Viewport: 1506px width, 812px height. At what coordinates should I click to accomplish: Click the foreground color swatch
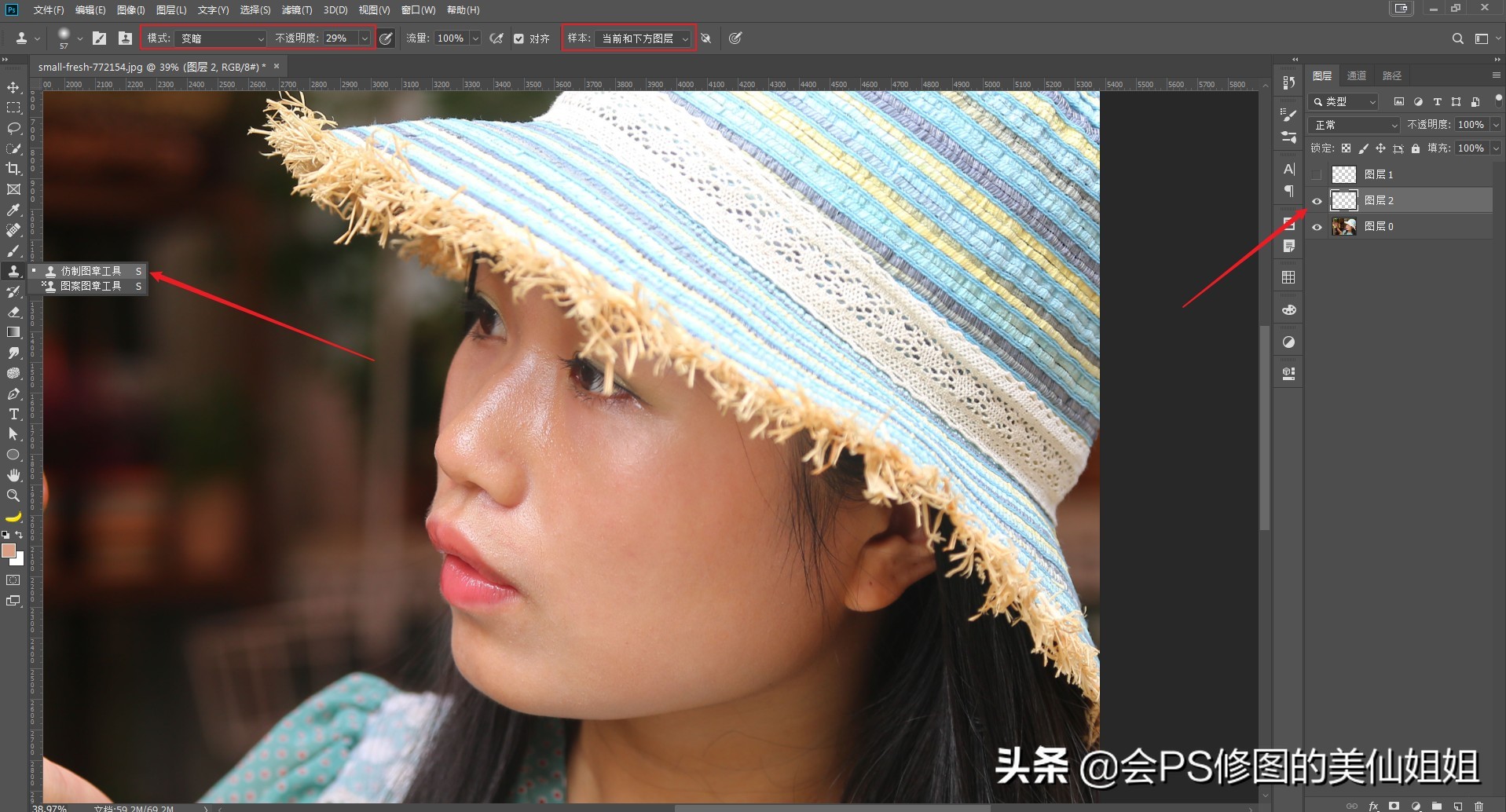tap(9, 550)
